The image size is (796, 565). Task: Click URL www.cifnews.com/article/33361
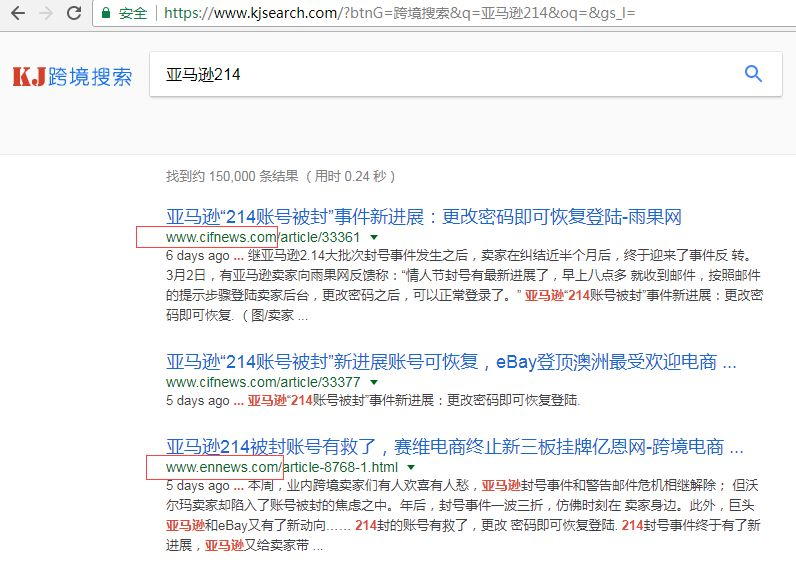pyautogui.click(x=262, y=237)
